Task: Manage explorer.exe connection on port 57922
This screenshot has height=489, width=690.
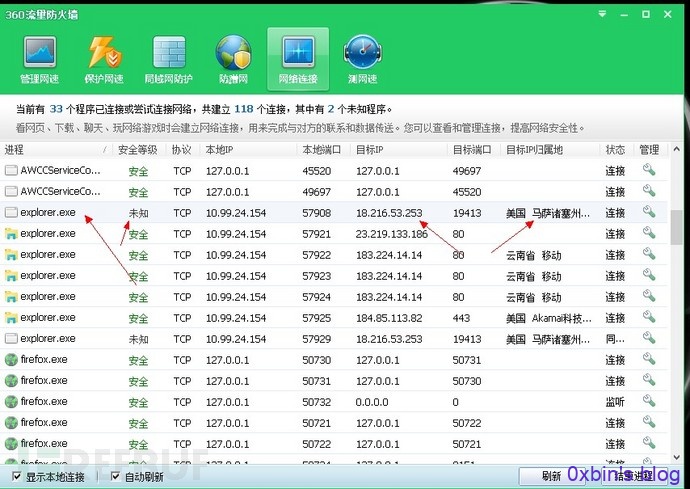Action: tap(649, 254)
